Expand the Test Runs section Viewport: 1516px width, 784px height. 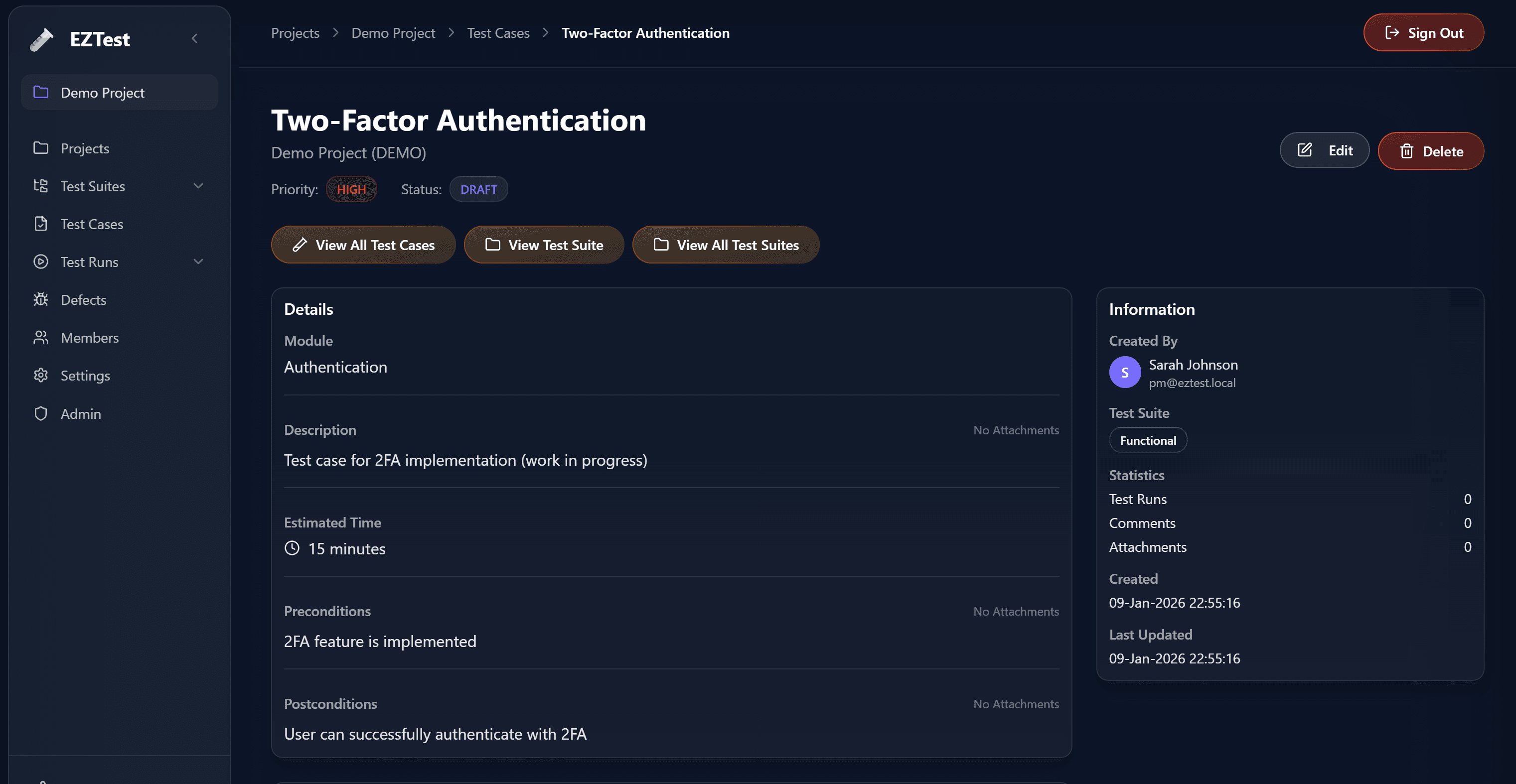tap(198, 261)
